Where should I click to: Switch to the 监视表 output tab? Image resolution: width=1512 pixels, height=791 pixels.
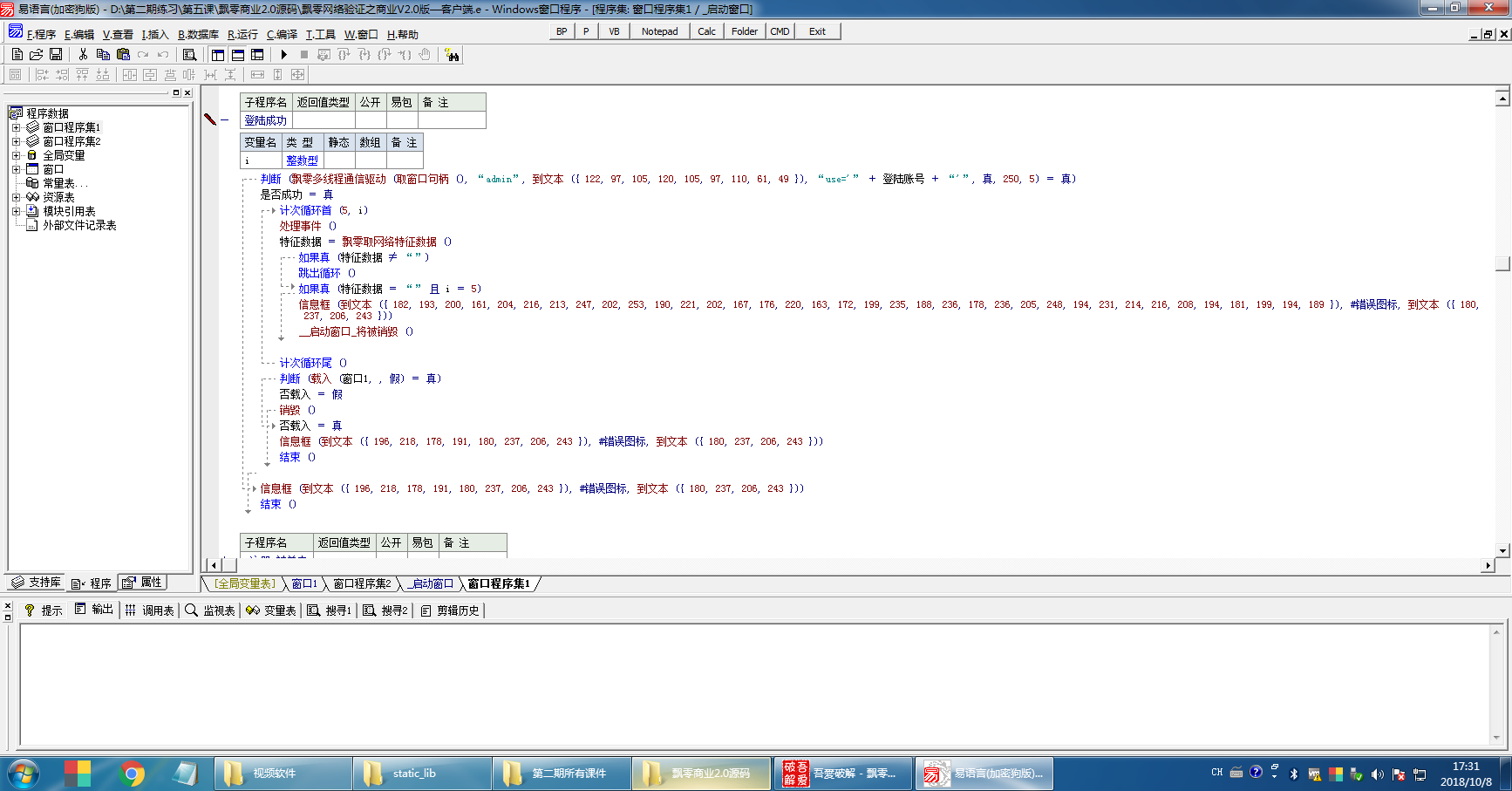tap(210, 610)
